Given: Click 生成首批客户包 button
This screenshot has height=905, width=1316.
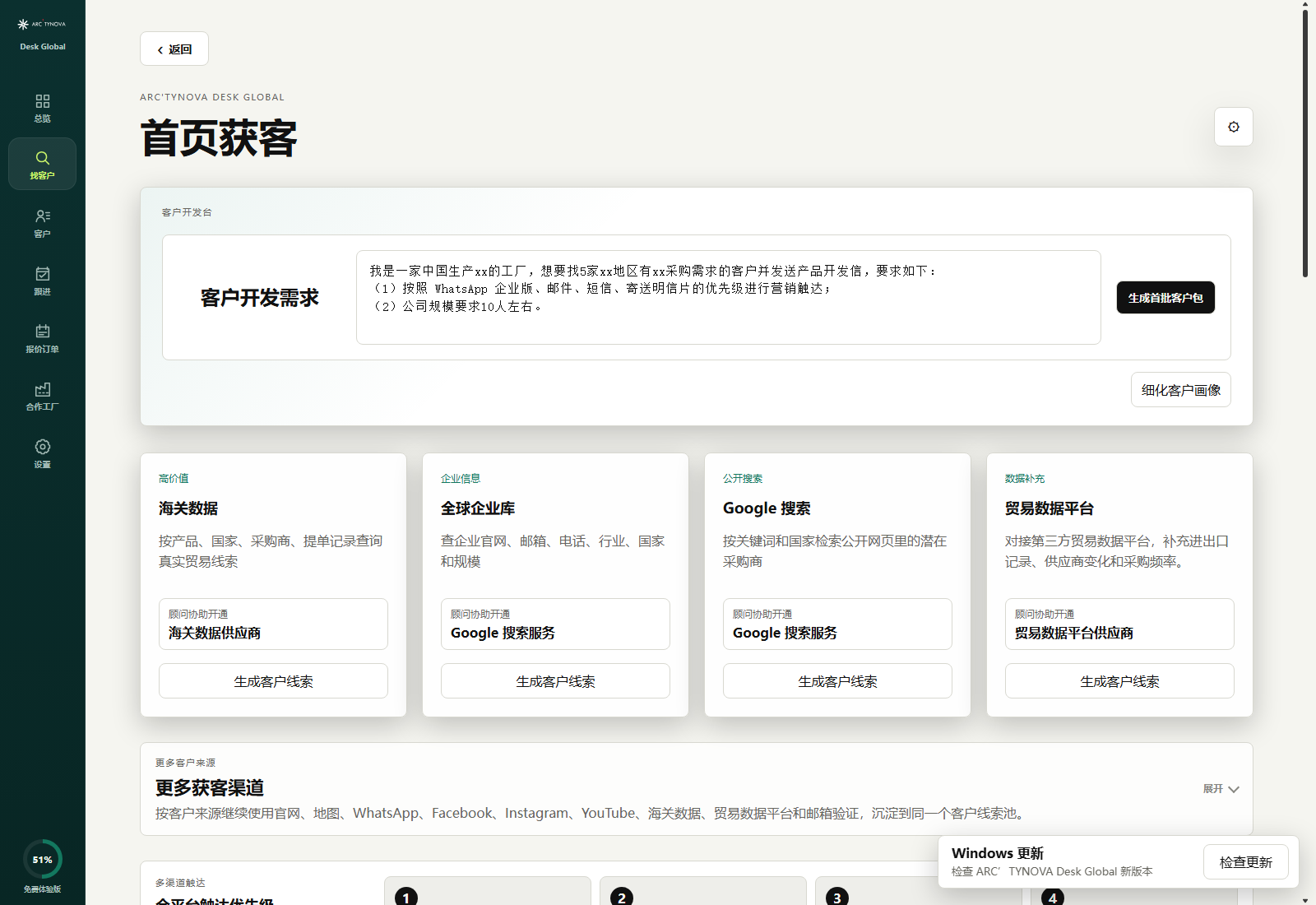Looking at the screenshot, I should (1165, 298).
